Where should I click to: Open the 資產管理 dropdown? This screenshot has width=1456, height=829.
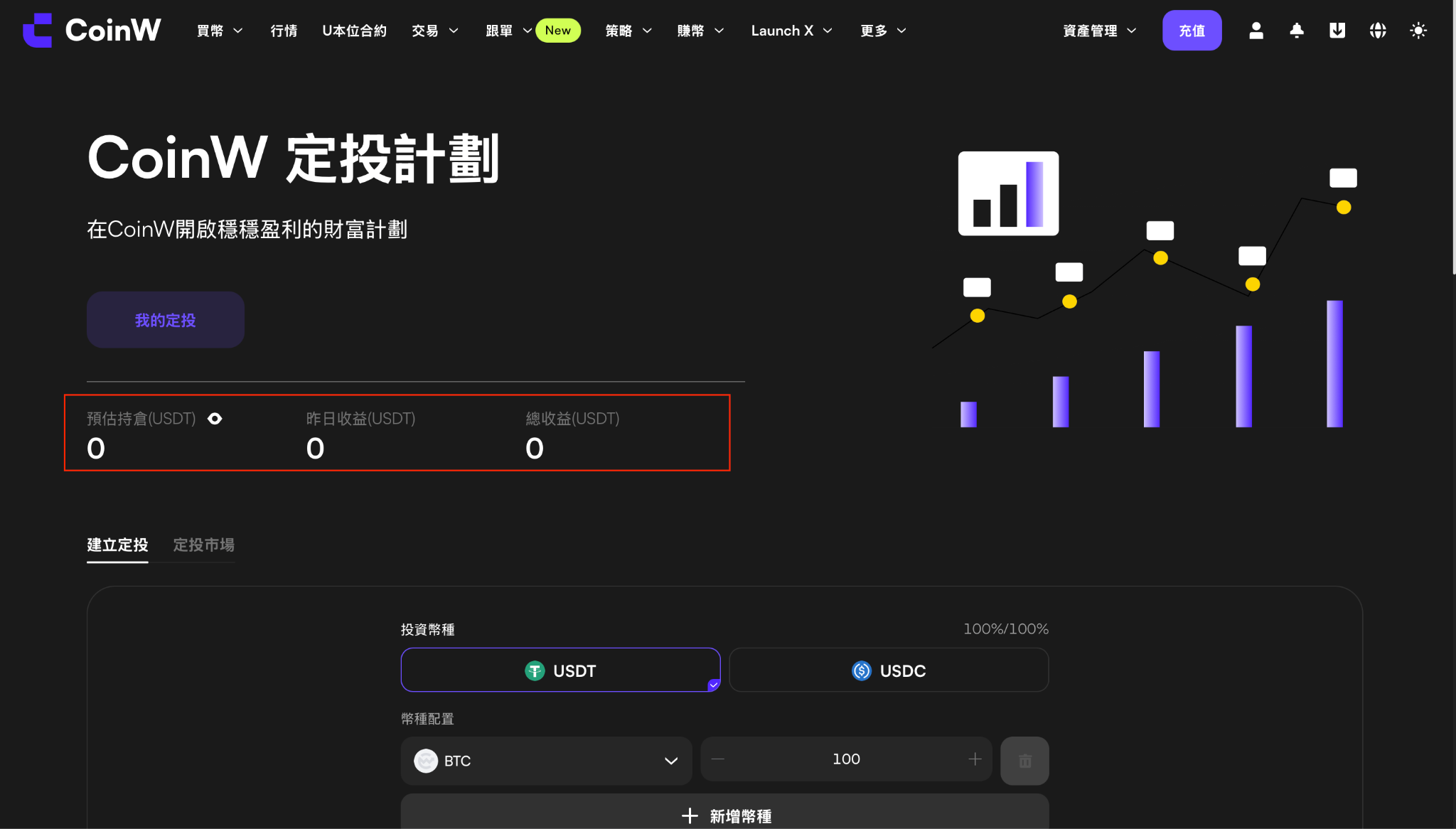pos(1100,31)
